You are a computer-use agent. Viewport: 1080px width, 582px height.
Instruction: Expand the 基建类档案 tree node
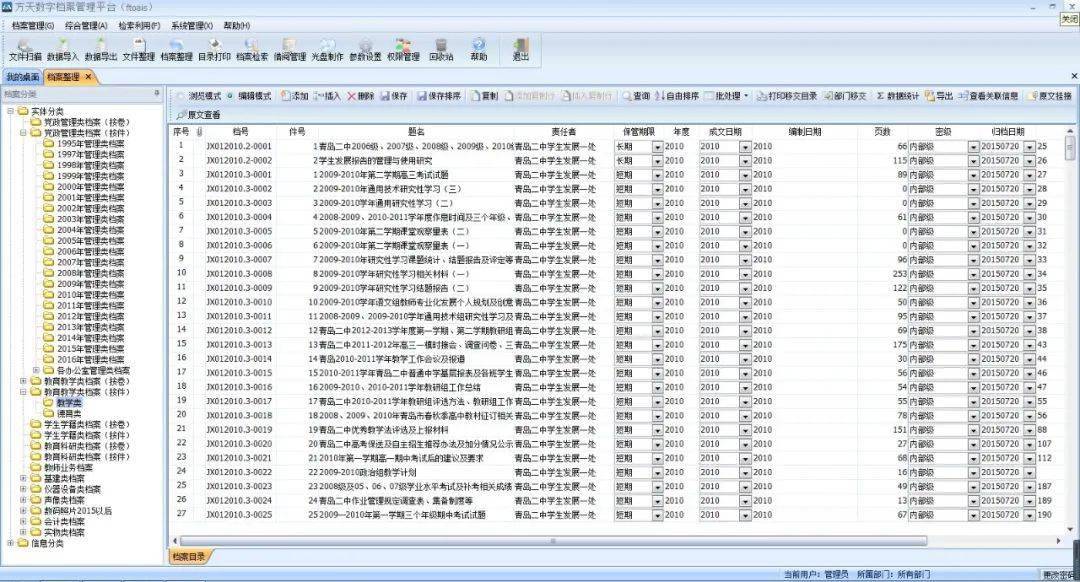[x=23, y=479]
